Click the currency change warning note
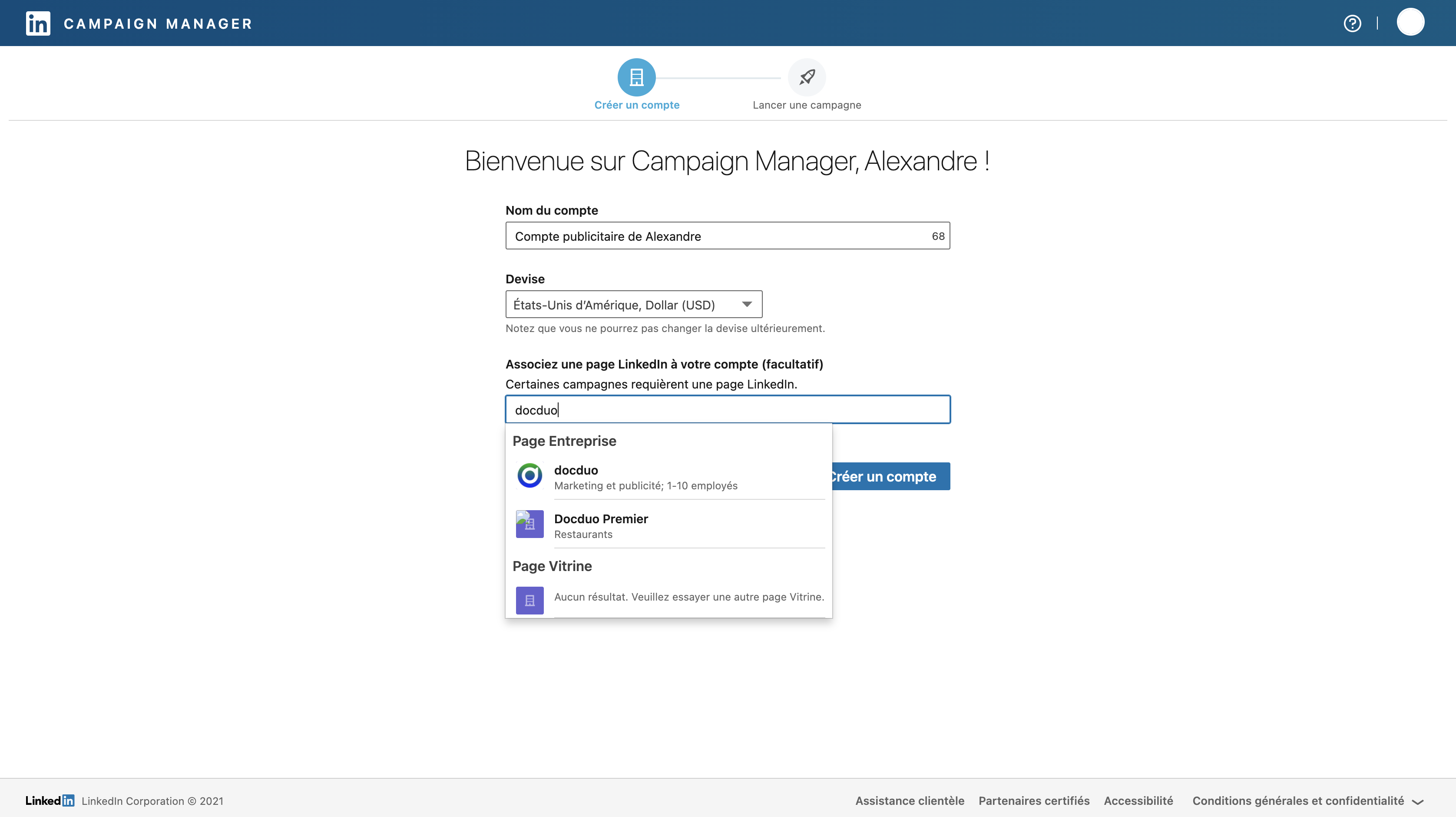This screenshot has width=1456, height=817. click(x=665, y=329)
